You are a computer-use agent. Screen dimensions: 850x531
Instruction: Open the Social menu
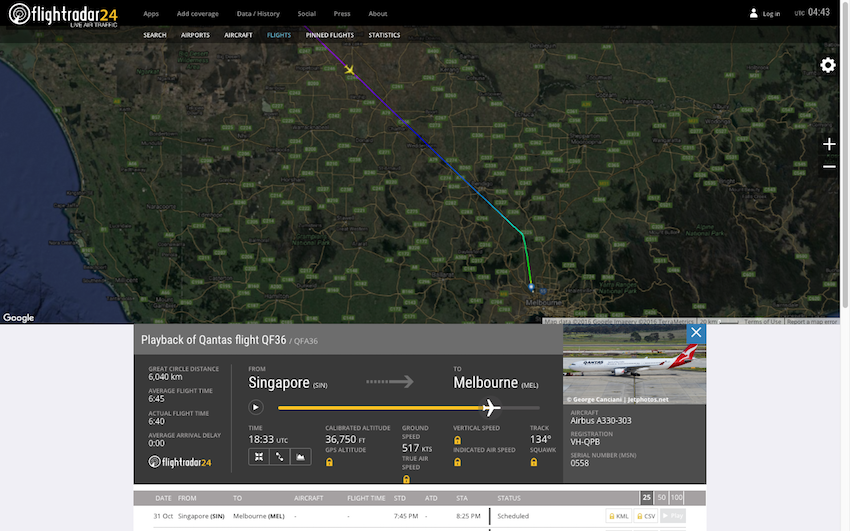click(x=306, y=14)
